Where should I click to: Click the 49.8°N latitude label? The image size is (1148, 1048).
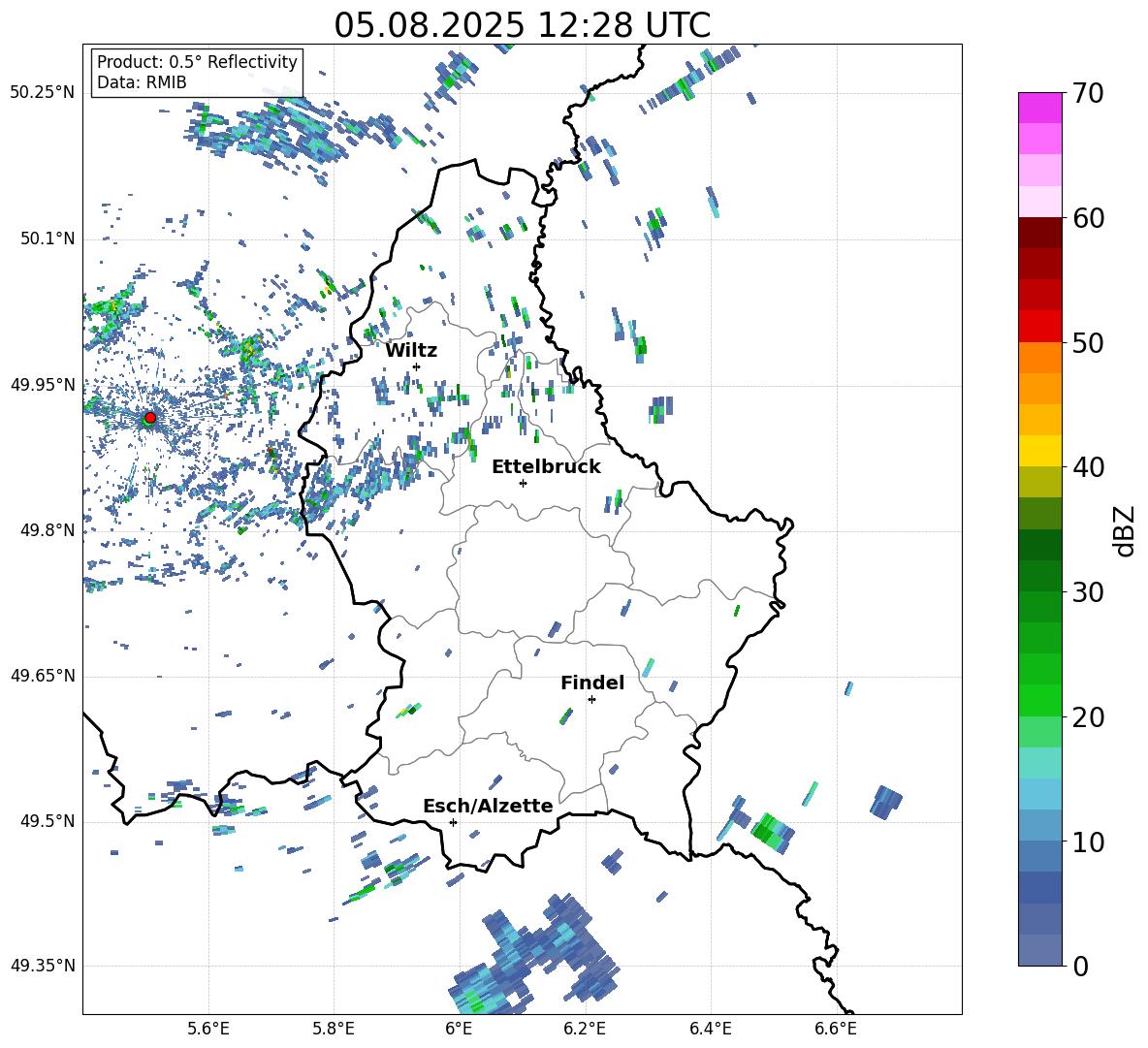click(48, 530)
